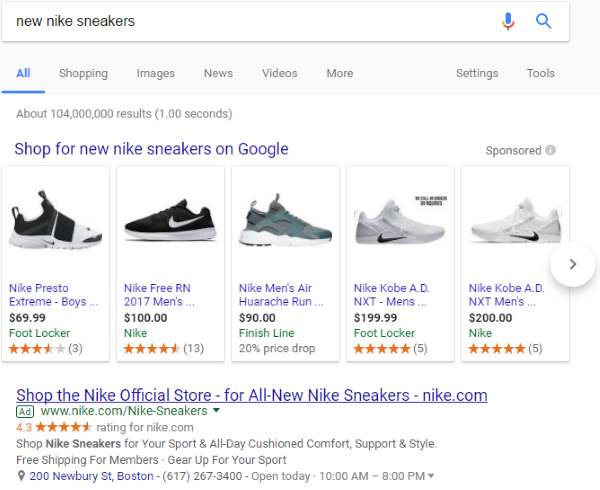Click the voice search microphone icon
This screenshot has width=600, height=490.
[509, 21]
